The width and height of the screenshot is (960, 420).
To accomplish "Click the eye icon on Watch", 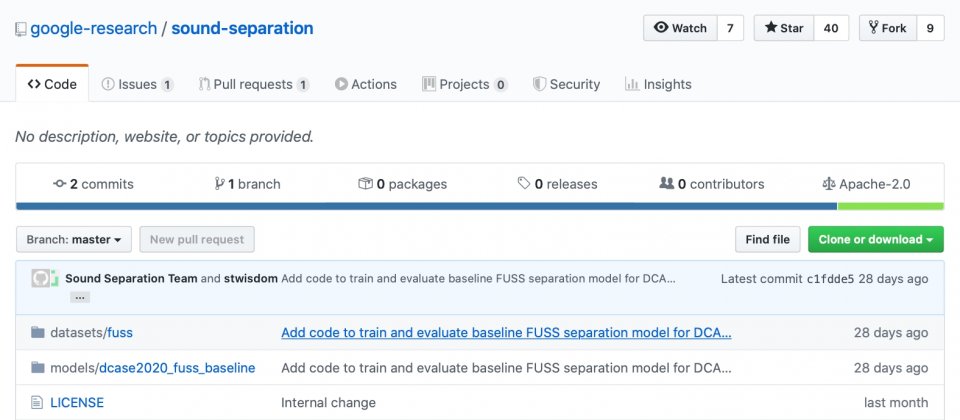I will pos(661,28).
